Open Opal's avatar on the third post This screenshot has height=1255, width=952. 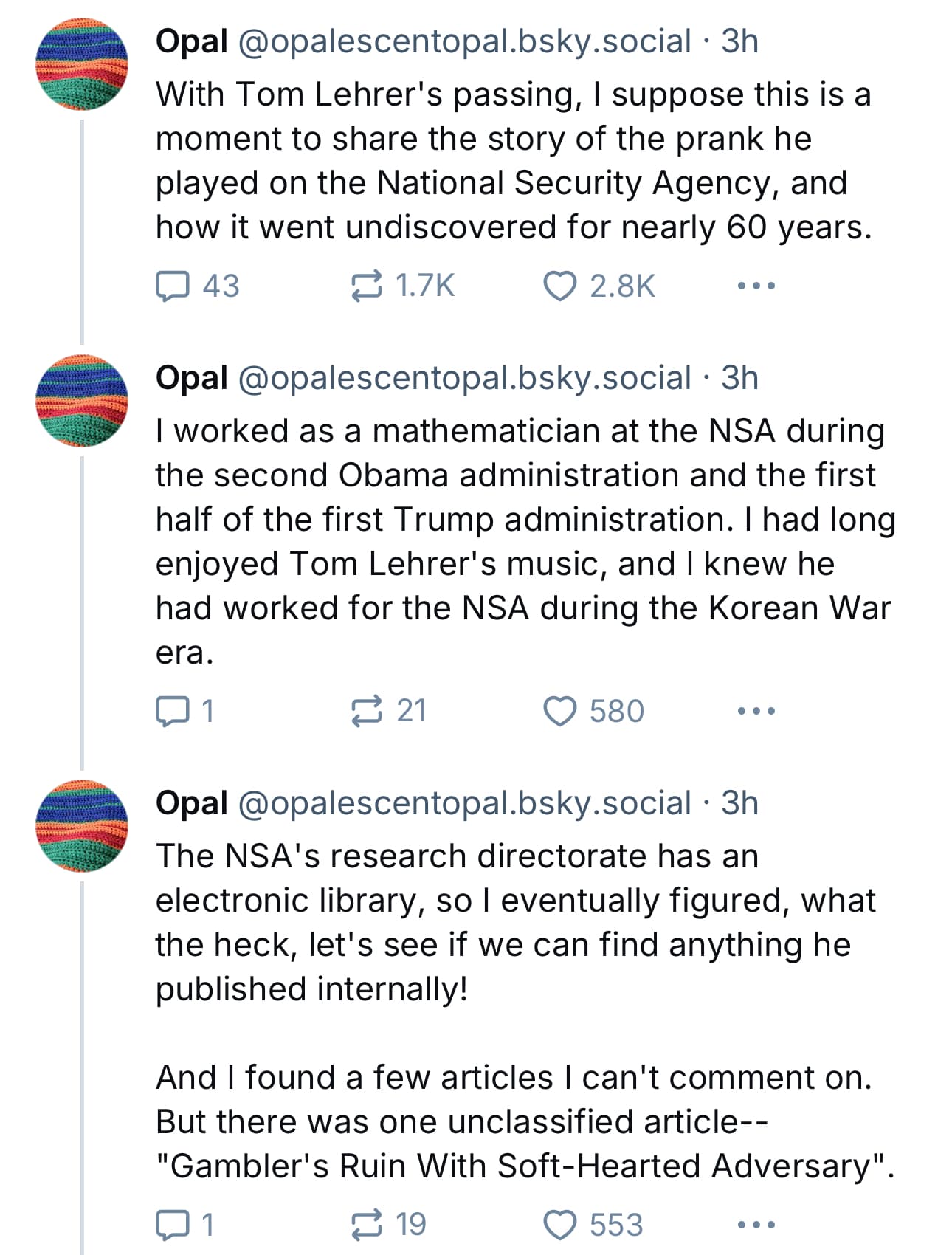pyautogui.click(x=82, y=826)
